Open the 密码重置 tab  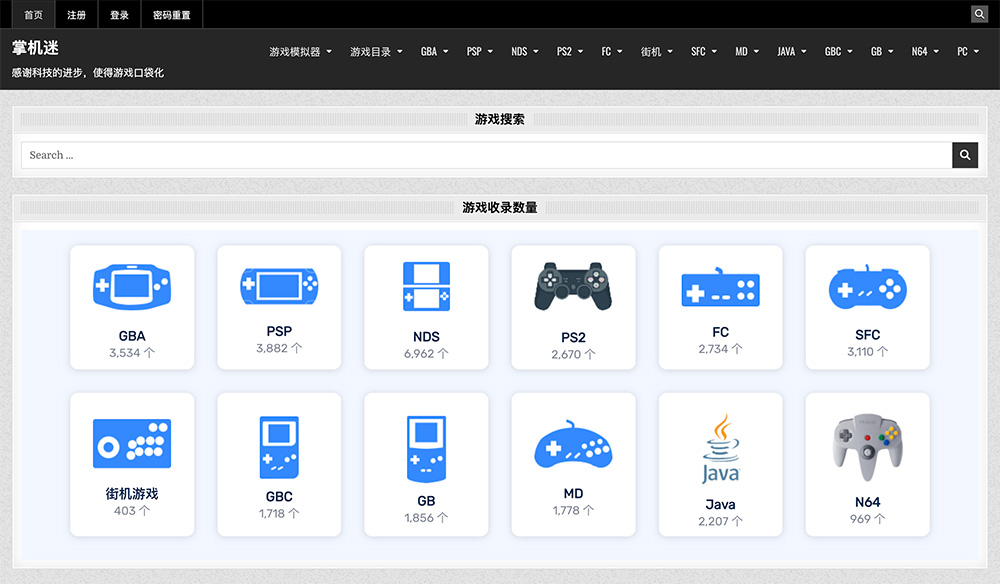click(172, 15)
